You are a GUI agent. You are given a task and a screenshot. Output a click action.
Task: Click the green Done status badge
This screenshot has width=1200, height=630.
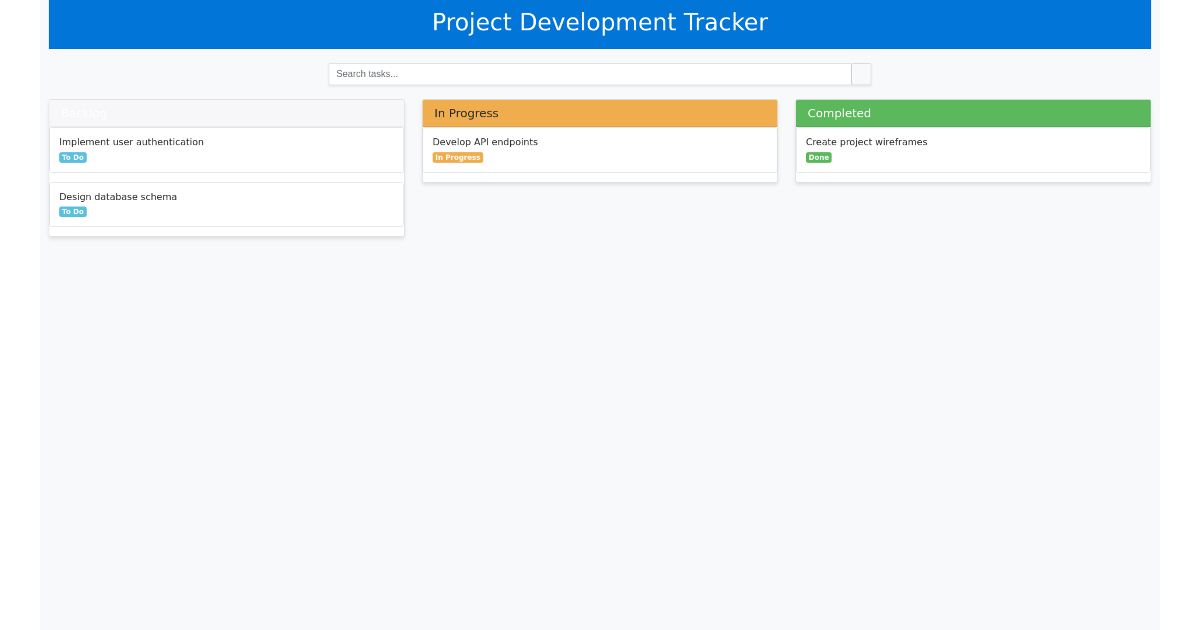(818, 158)
